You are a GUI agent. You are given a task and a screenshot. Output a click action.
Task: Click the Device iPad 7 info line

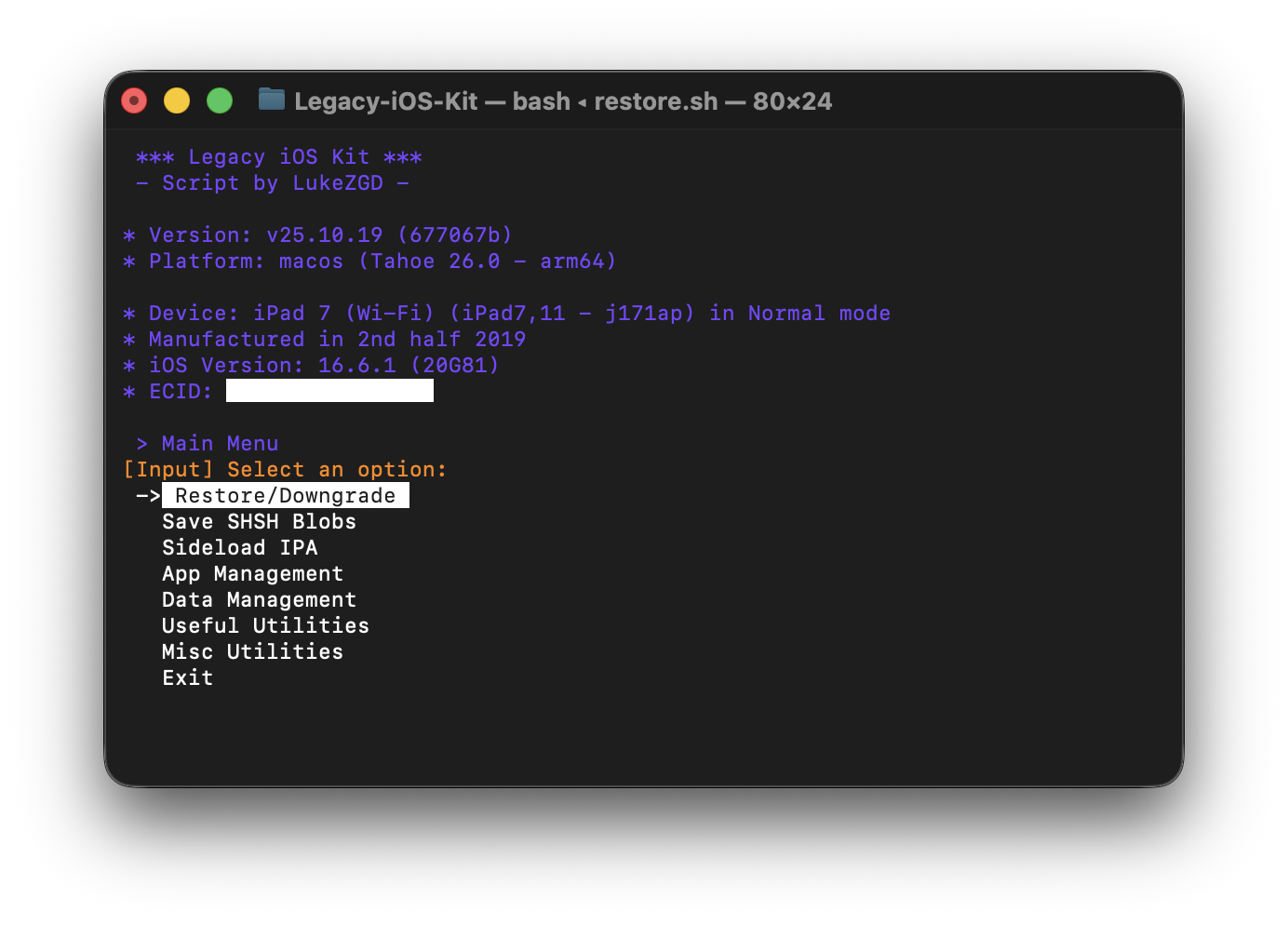pyautogui.click(x=507, y=314)
